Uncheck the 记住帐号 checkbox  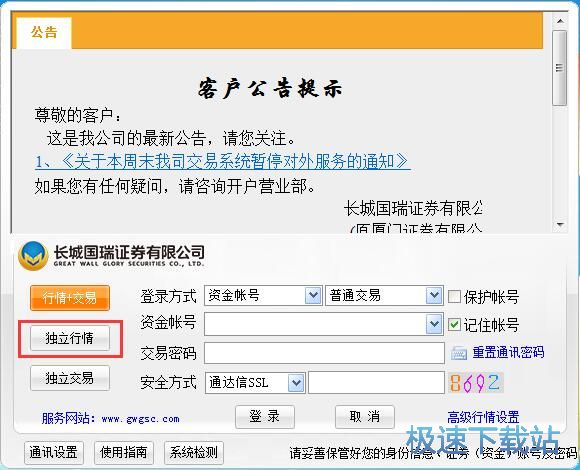click(x=454, y=325)
